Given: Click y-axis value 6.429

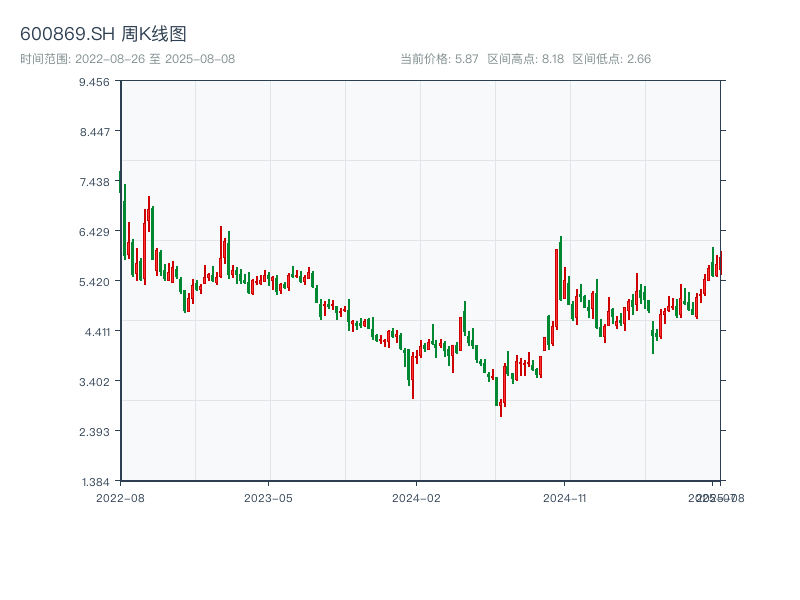Looking at the screenshot, I should tap(94, 232).
